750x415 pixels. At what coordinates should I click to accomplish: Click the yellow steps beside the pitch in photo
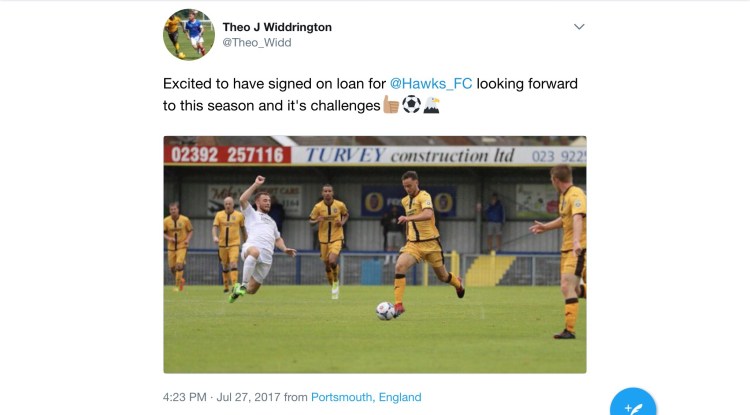tap(490, 271)
